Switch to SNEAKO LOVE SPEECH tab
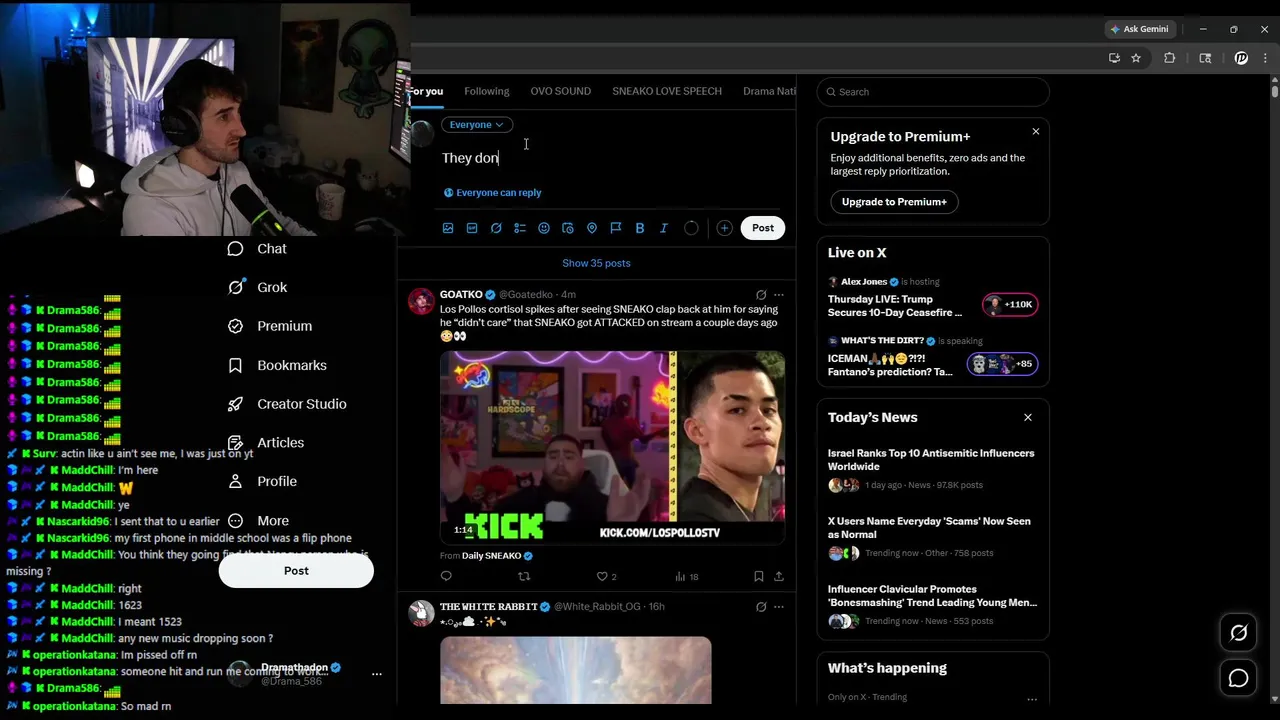The width and height of the screenshot is (1280, 720). pyautogui.click(x=667, y=91)
